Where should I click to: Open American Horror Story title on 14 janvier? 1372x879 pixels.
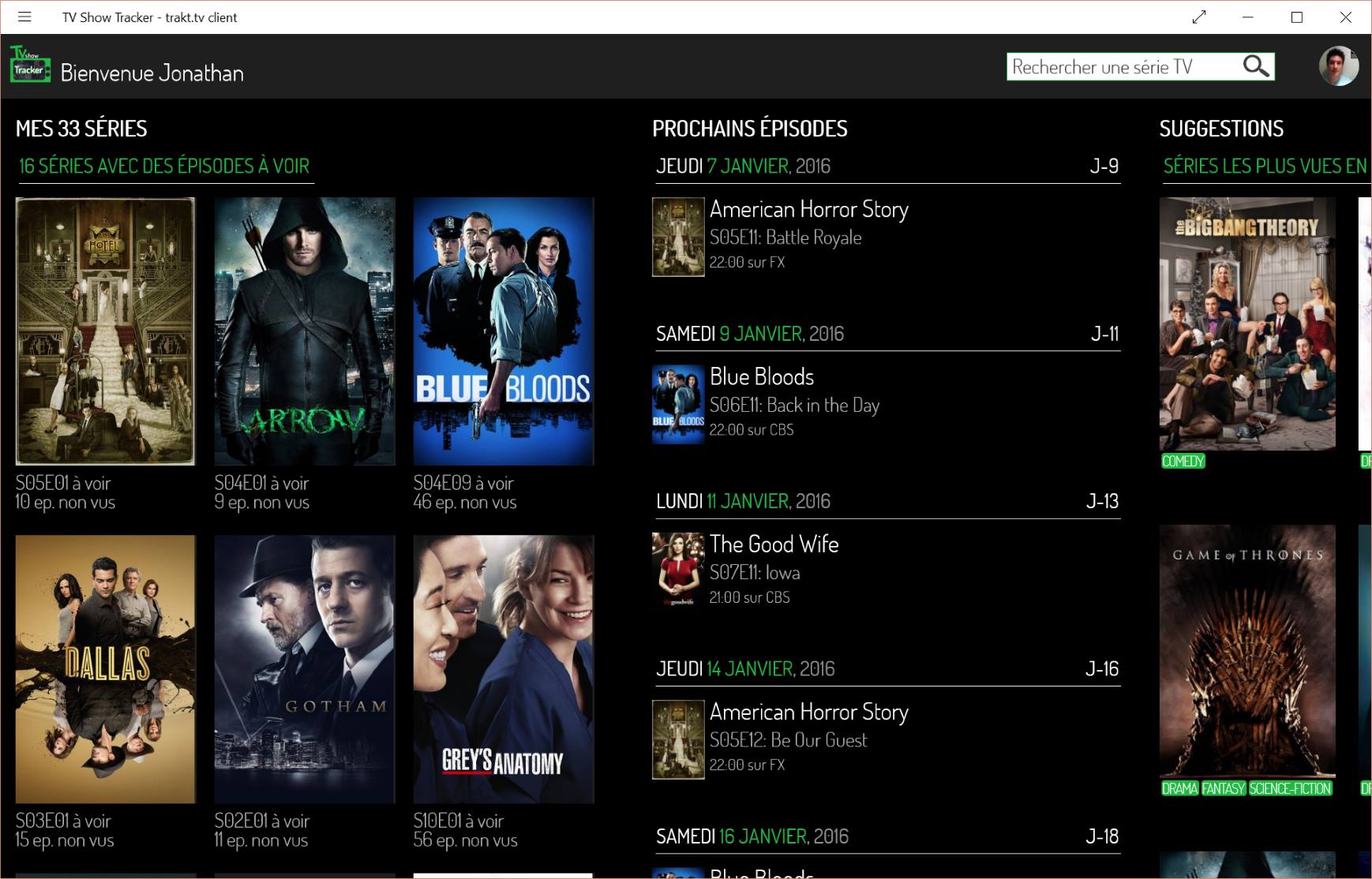coord(809,712)
